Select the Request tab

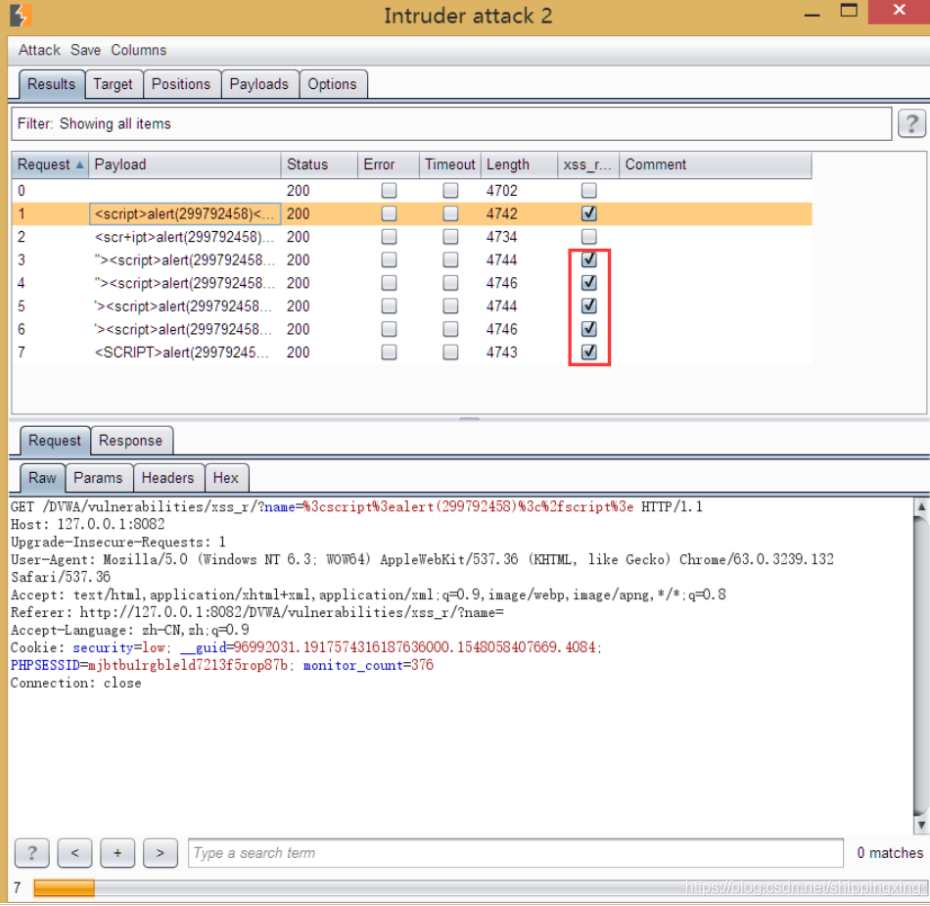[55, 441]
